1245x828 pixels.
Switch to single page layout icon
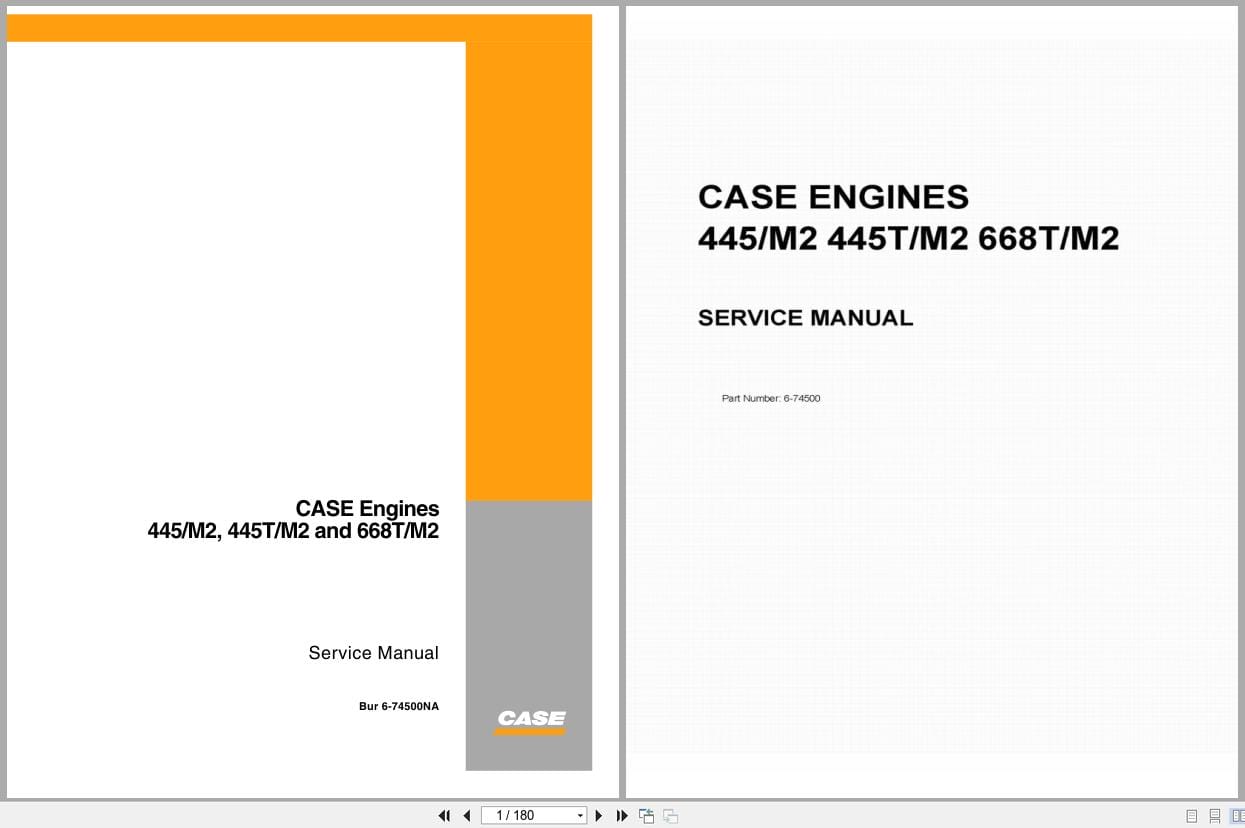click(1190, 816)
